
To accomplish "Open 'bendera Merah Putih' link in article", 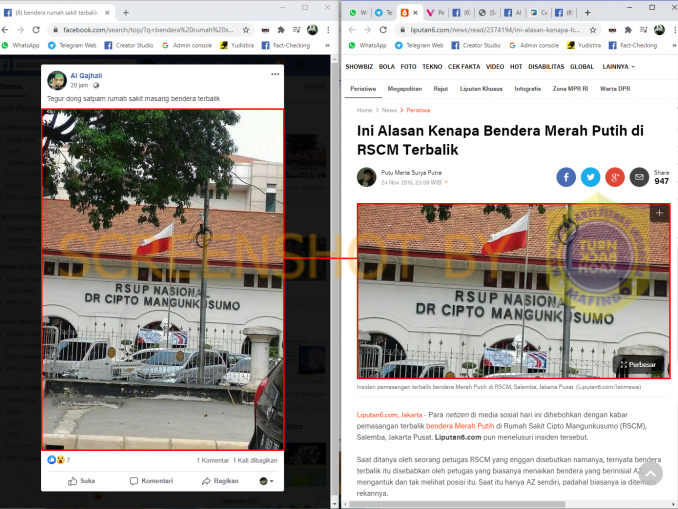I will point(460,426).
